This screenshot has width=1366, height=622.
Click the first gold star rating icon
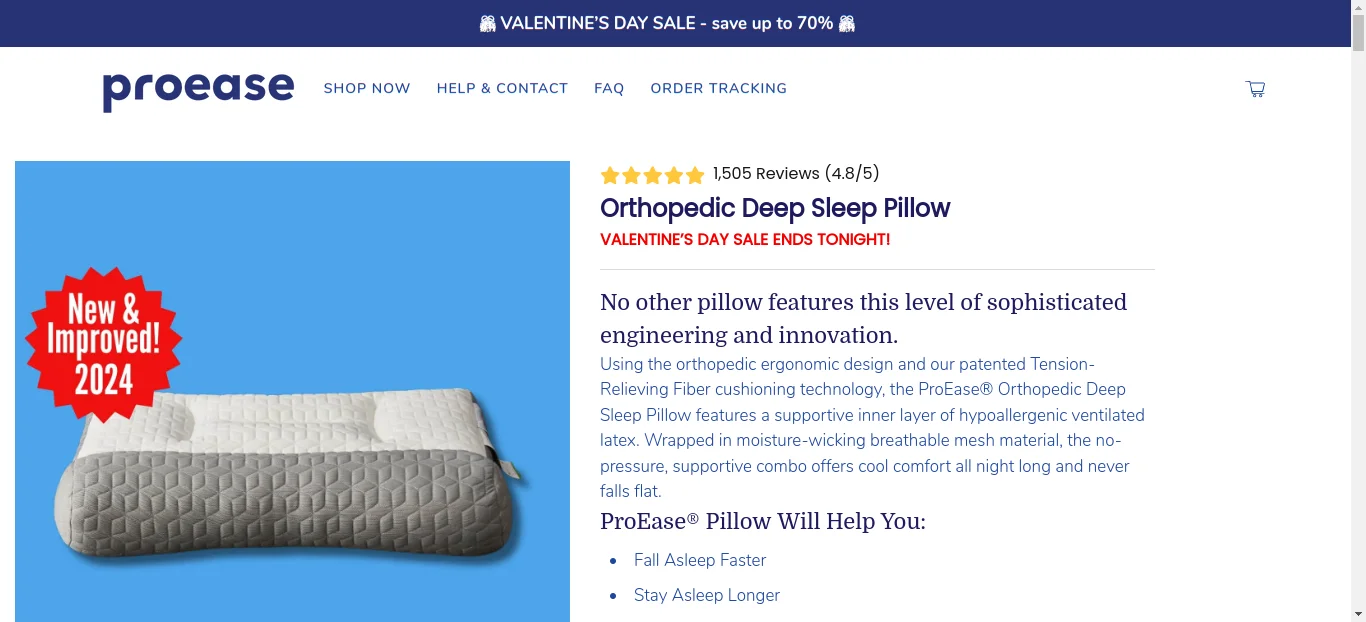point(610,174)
